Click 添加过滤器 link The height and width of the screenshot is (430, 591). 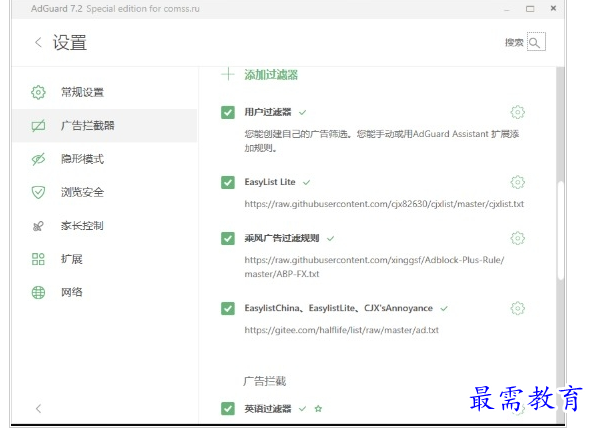coord(271,75)
